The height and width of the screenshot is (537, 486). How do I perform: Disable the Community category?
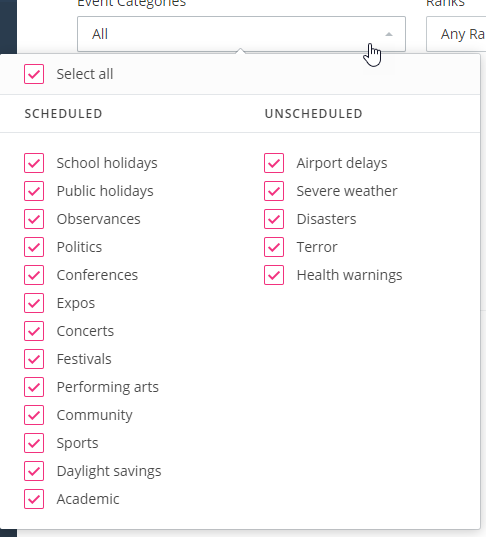click(x=34, y=415)
